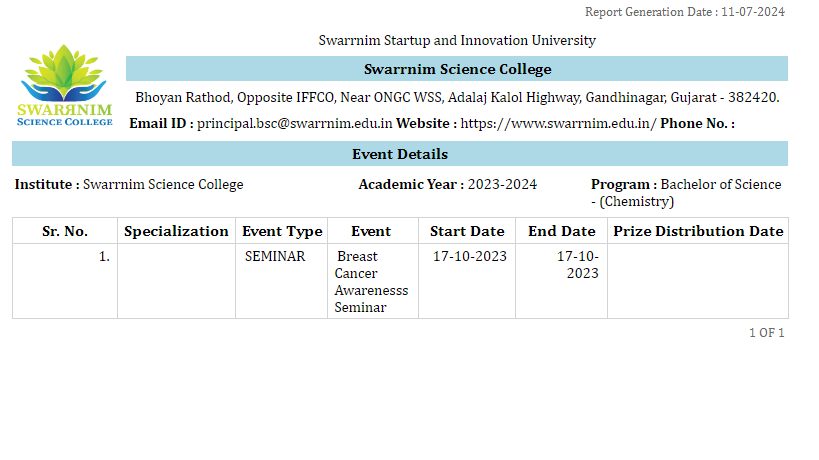Click the Start Date column header
The height and width of the screenshot is (460, 819).
pos(467,231)
